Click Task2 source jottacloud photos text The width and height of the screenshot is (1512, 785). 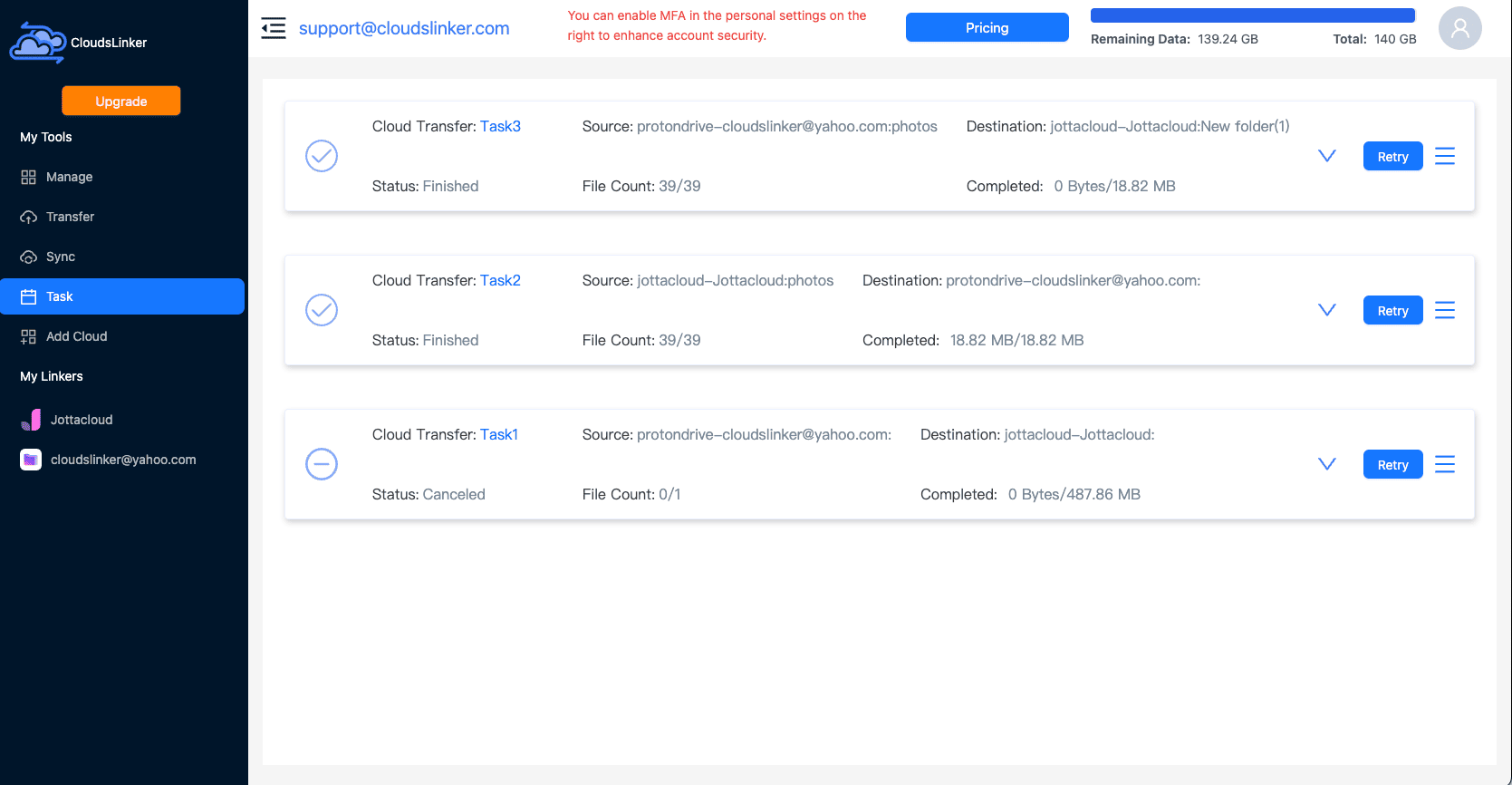tap(736, 280)
